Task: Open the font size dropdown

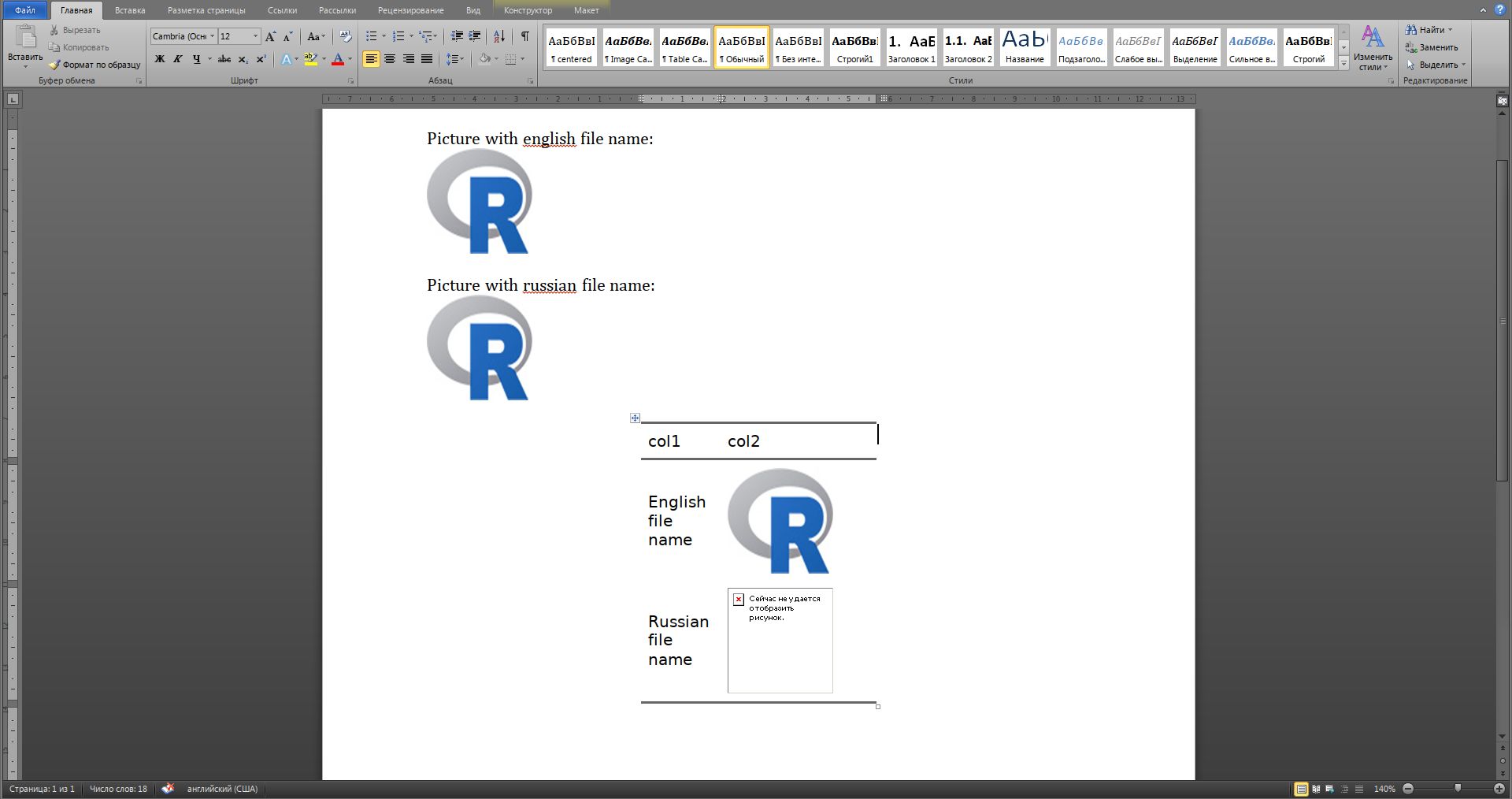Action: point(255,36)
